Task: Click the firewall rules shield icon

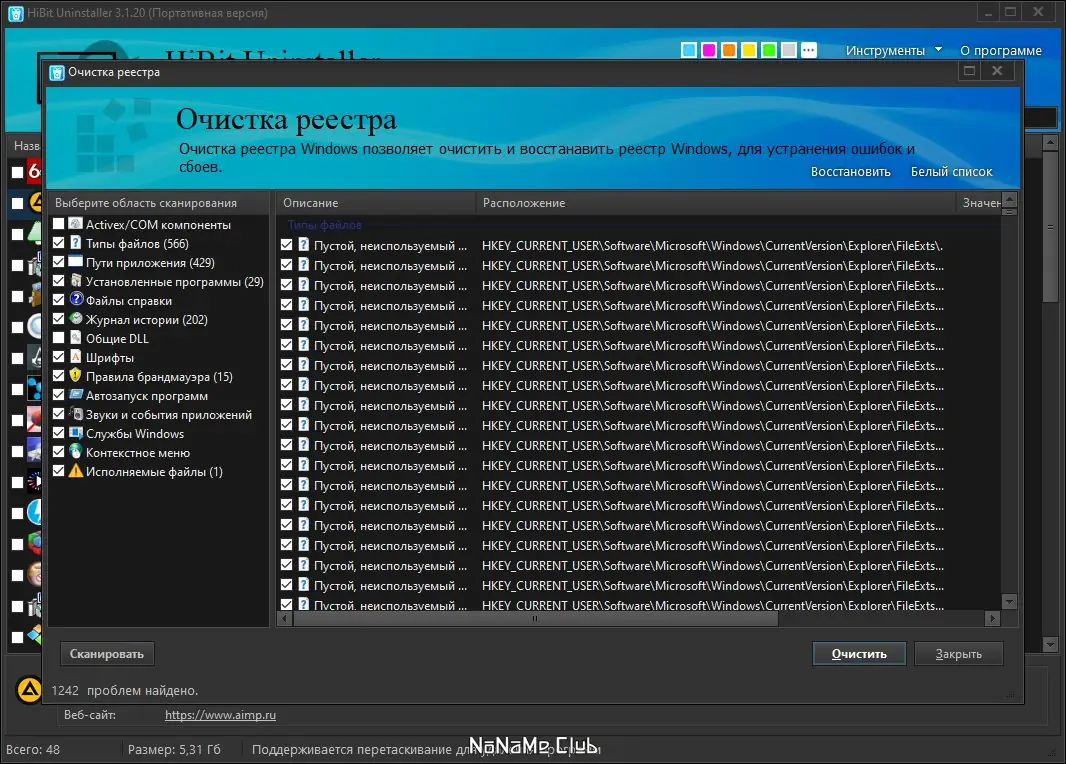Action: (x=75, y=376)
